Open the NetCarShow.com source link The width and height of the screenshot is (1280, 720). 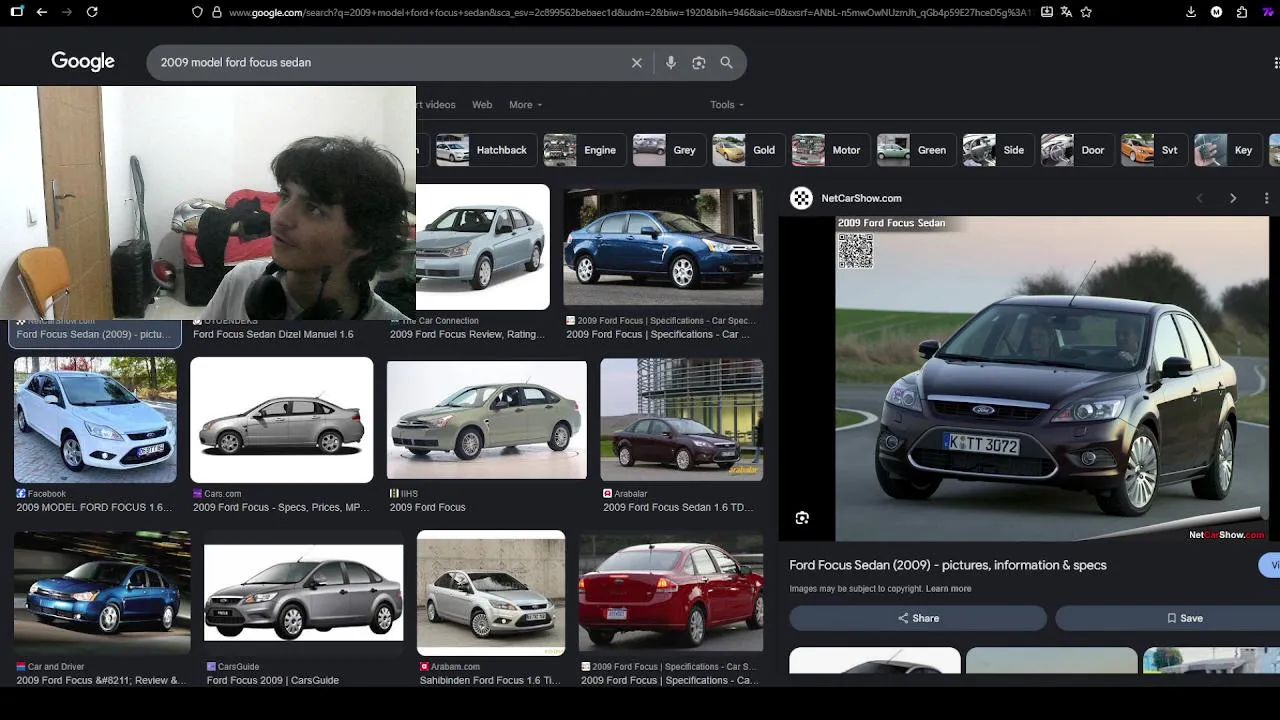tap(861, 198)
